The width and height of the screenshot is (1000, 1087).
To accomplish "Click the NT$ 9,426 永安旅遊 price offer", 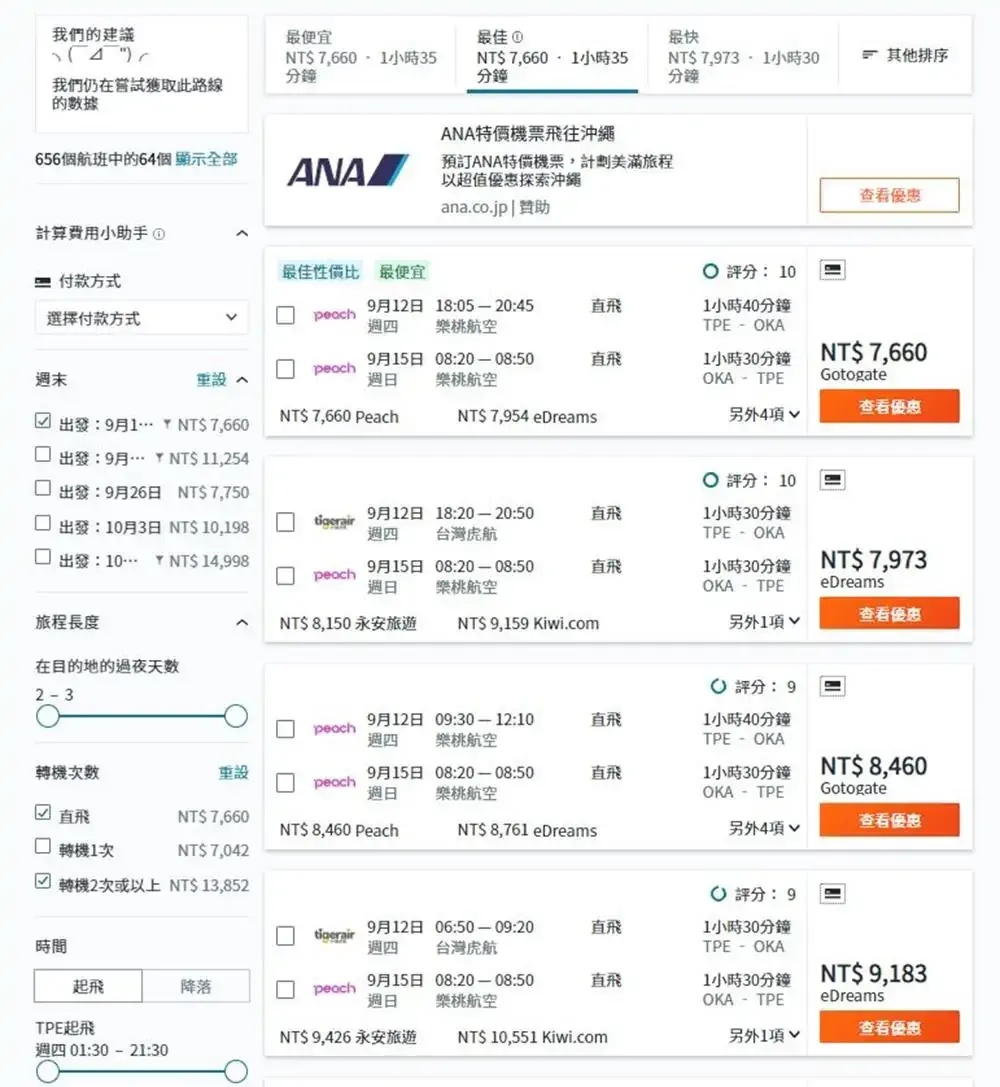I will tap(348, 1037).
